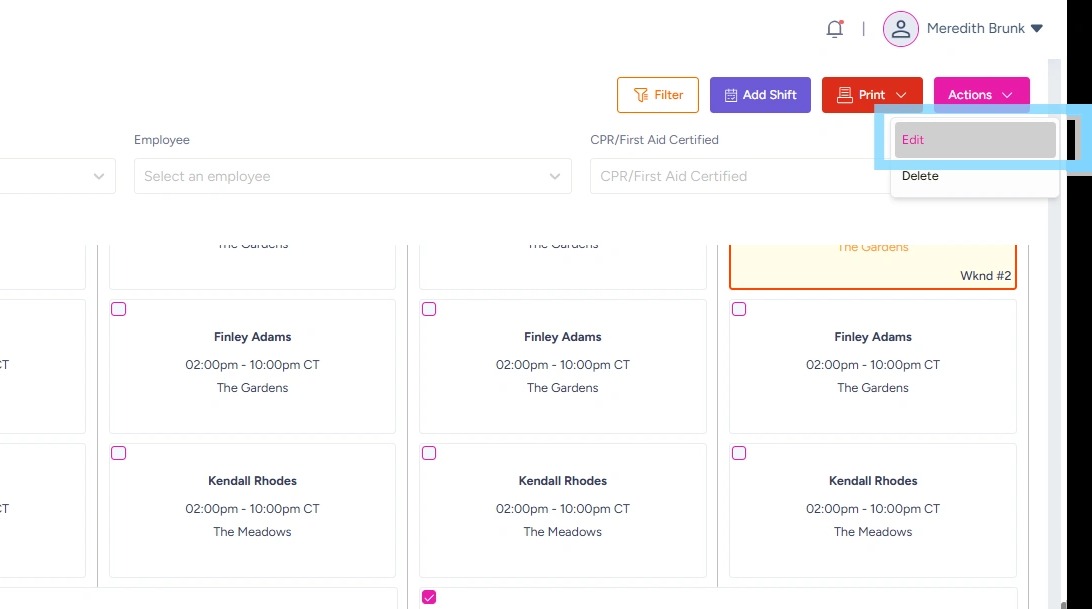
Task: Click the calendar icon on Add Shift
Action: pos(731,95)
